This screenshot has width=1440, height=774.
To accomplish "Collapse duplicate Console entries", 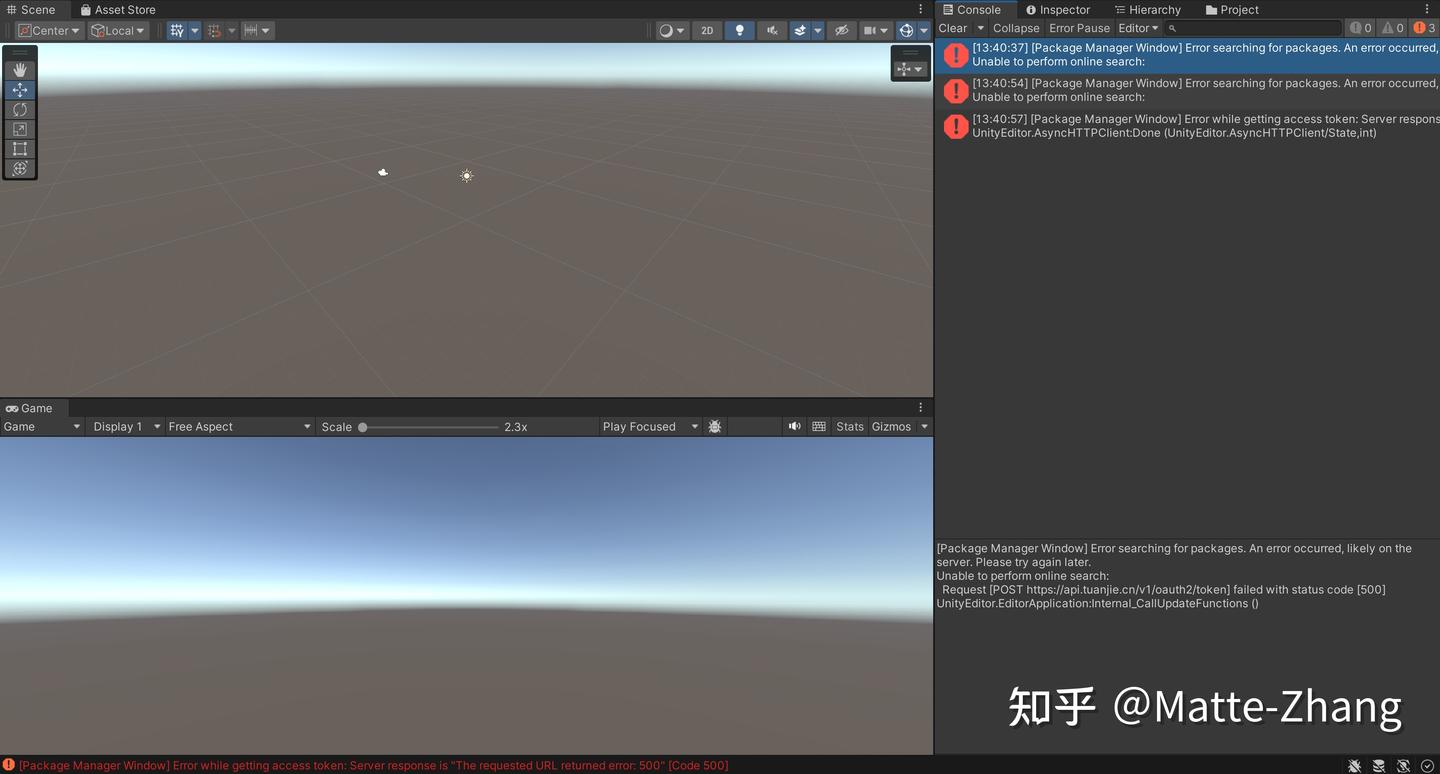I will click(1016, 28).
